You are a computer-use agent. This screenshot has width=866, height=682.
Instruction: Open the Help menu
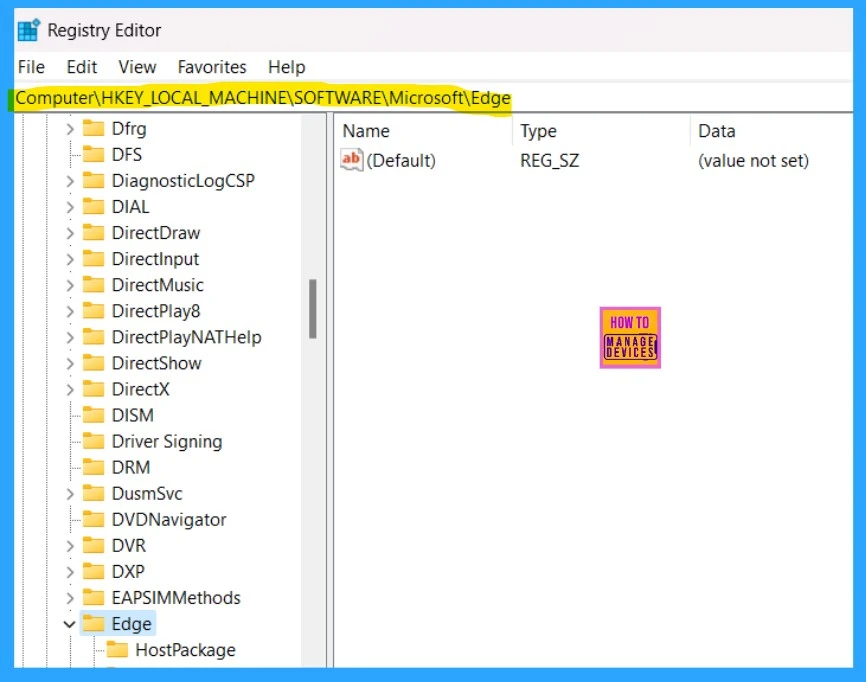click(287, 67)
